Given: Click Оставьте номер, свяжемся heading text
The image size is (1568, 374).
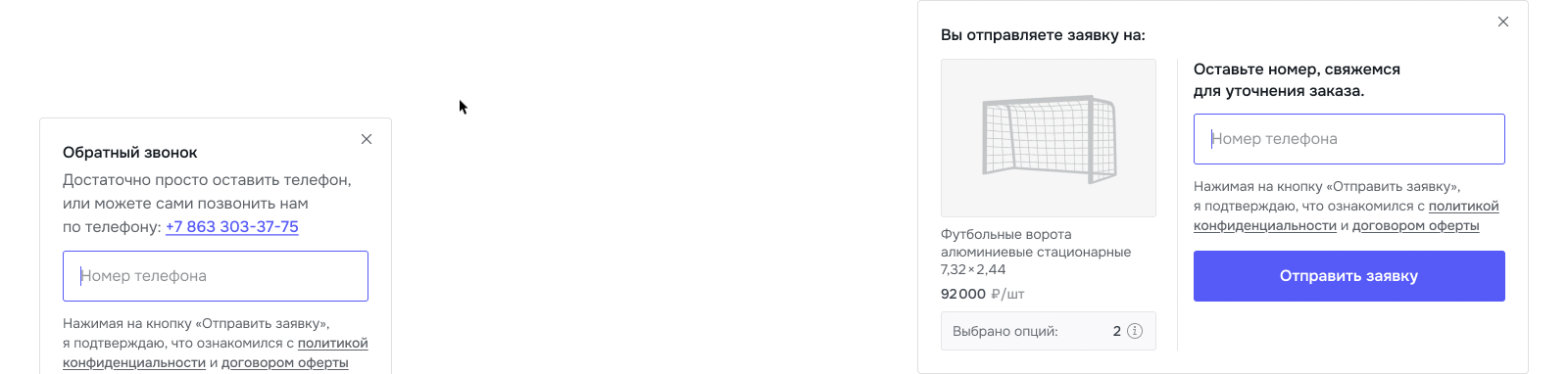Looking at the screenshot, I should point(1297,80).
